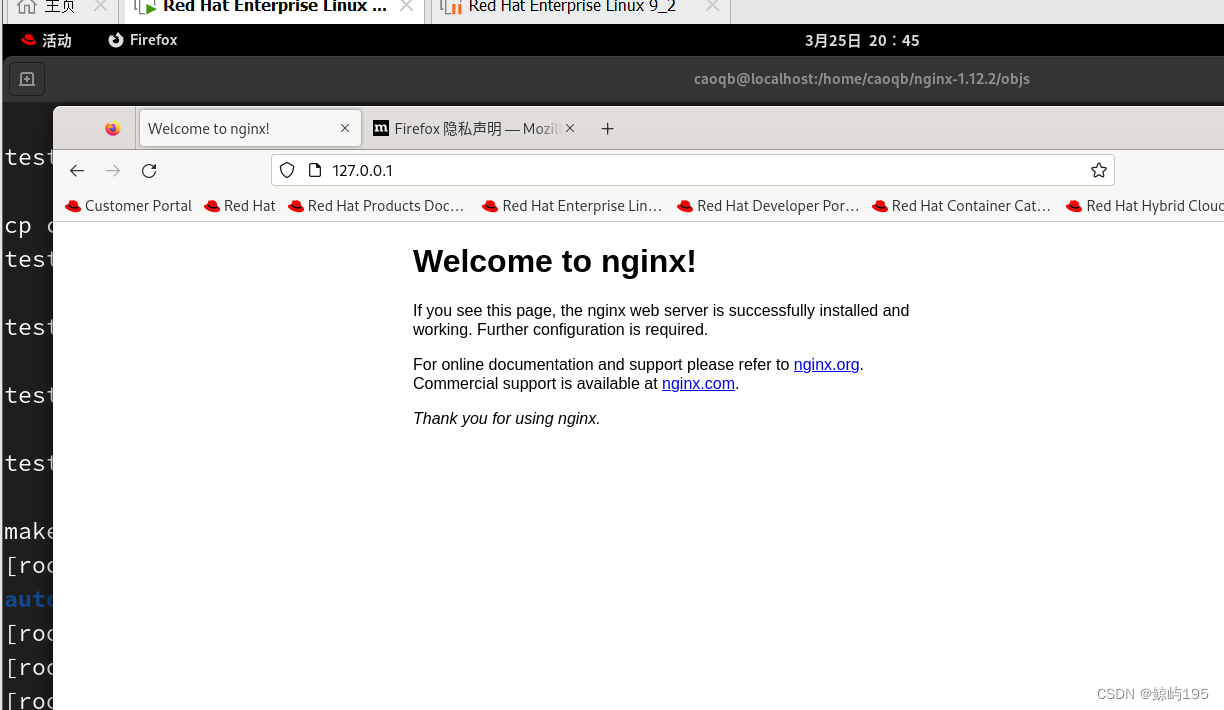Follow the nginx.com link

pos(698,383)
